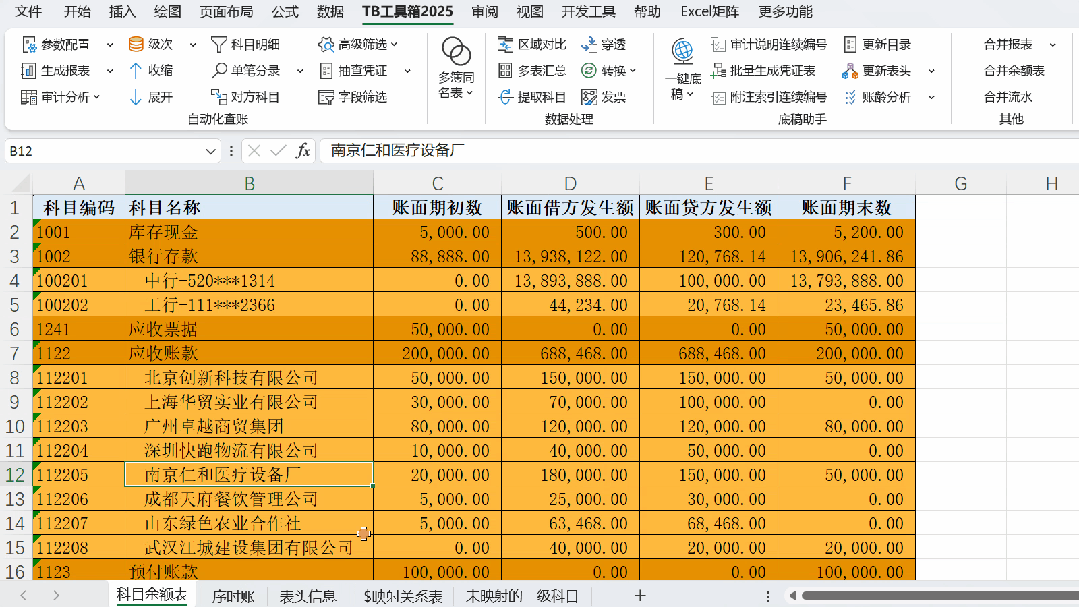Click next sheet navigation arrow
Screen dimensions: 1079x607
(56, 595)
